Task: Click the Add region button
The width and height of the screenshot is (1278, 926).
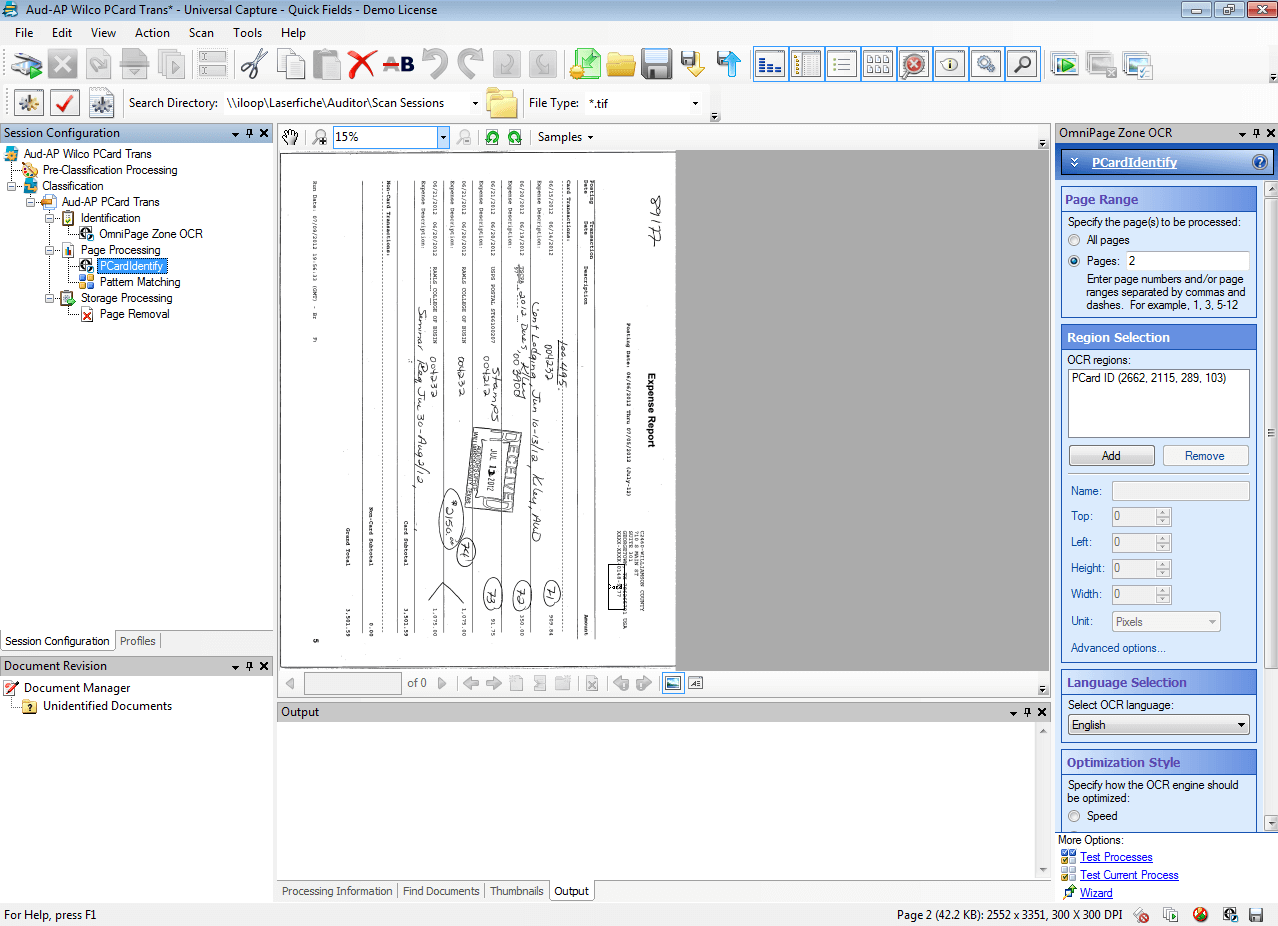Action: (x=1111, y=456)
